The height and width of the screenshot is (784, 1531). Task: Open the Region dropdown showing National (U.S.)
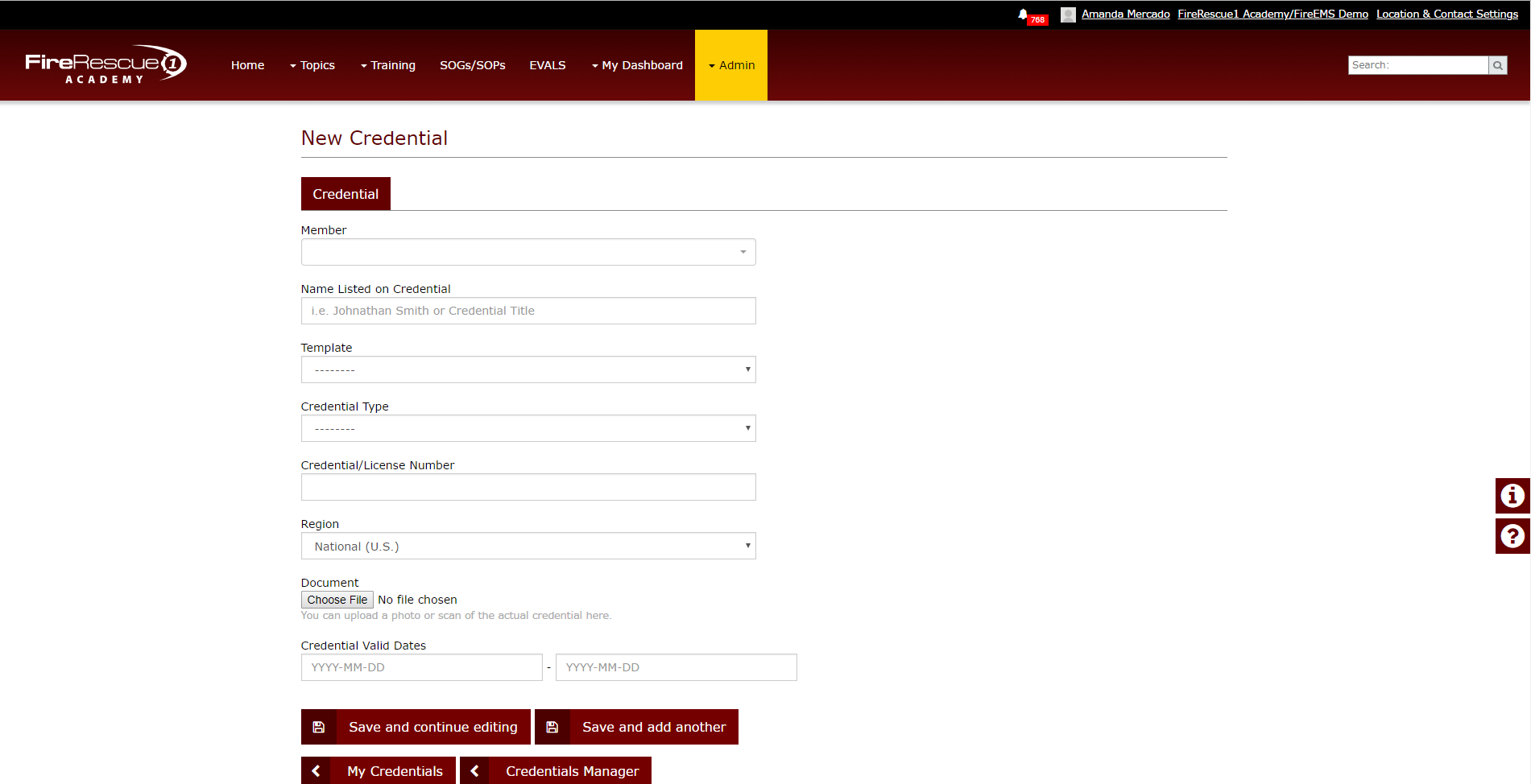(528, 546)
